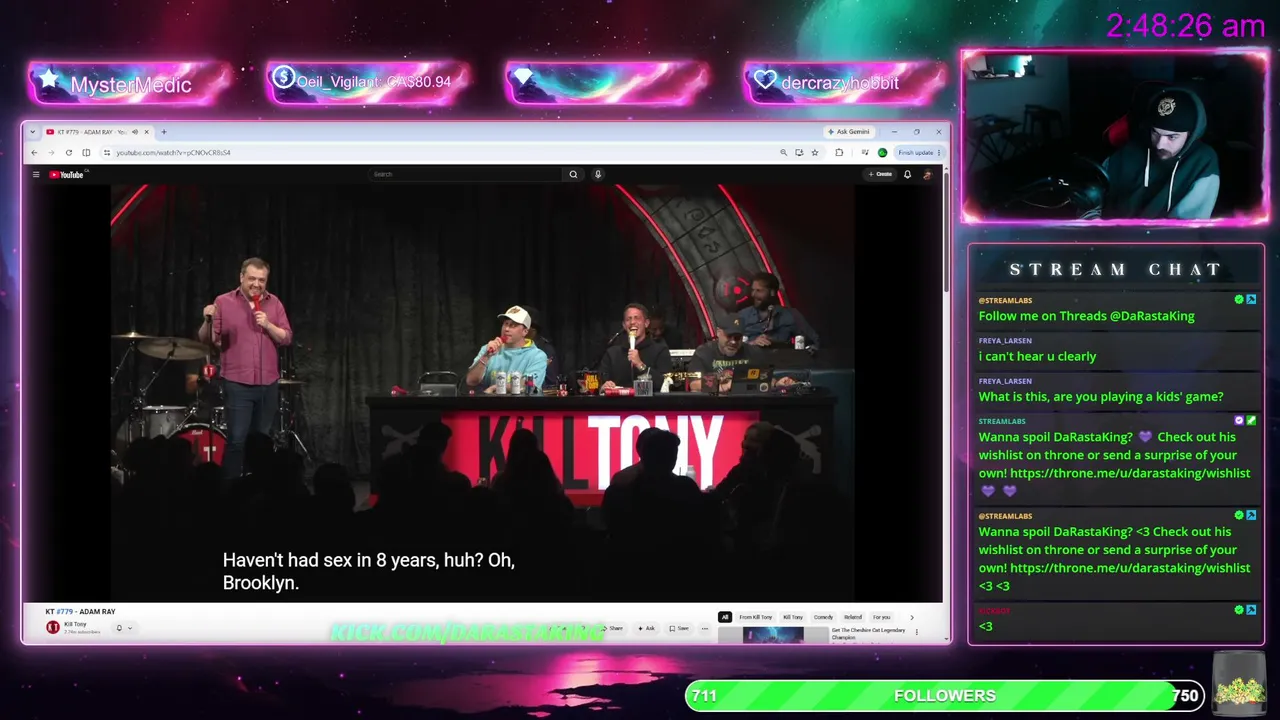Screen dimensions: 1280x720
Task: Click the browser address bar URL
Action: [173, 152]
